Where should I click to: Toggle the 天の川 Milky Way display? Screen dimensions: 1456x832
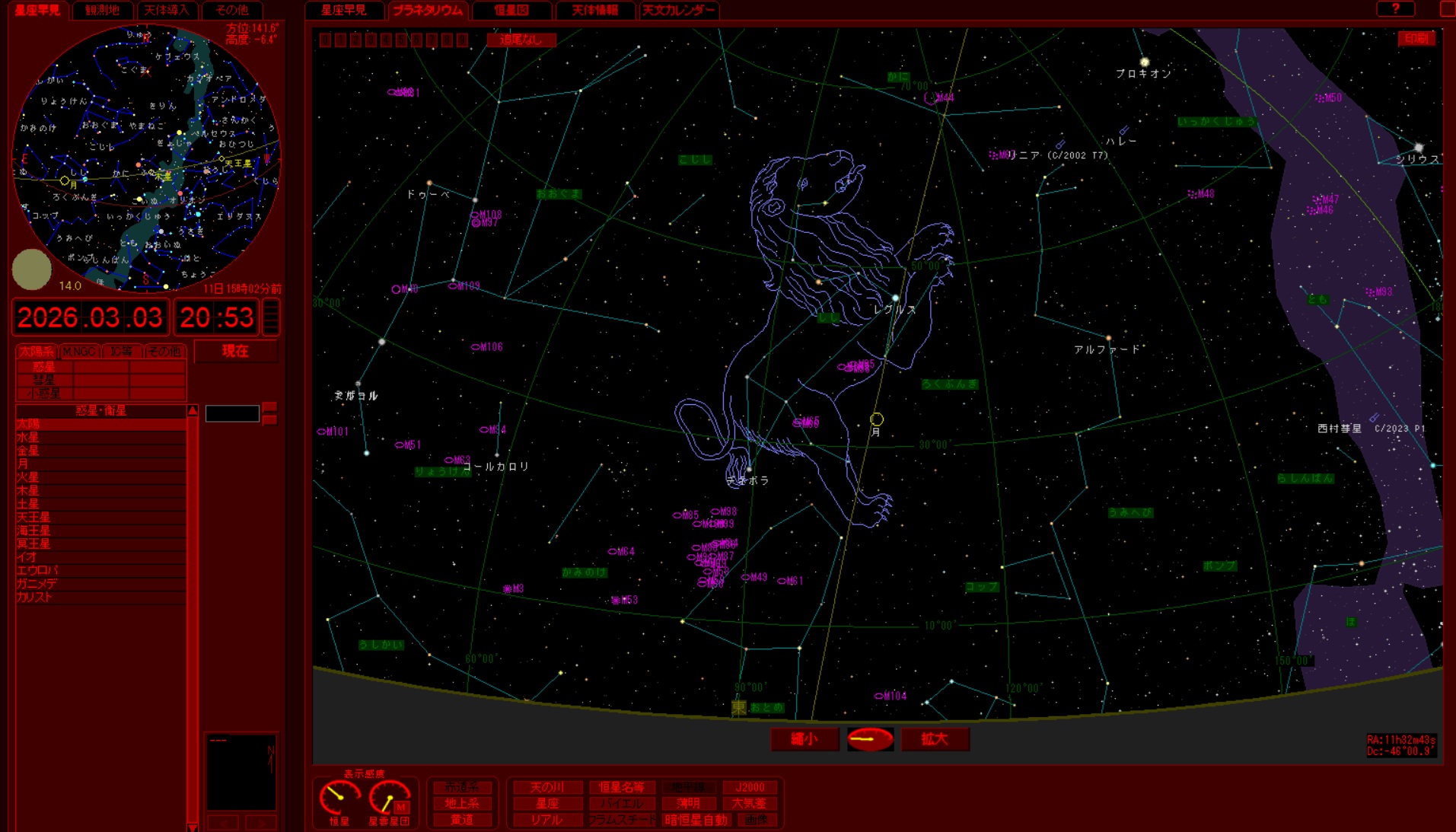click(547, 787)
